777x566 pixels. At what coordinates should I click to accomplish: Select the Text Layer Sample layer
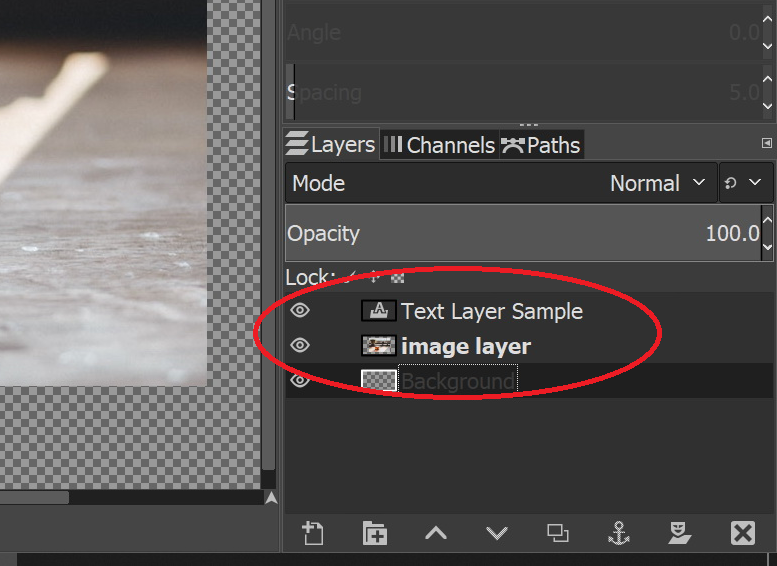pos(492,311)
